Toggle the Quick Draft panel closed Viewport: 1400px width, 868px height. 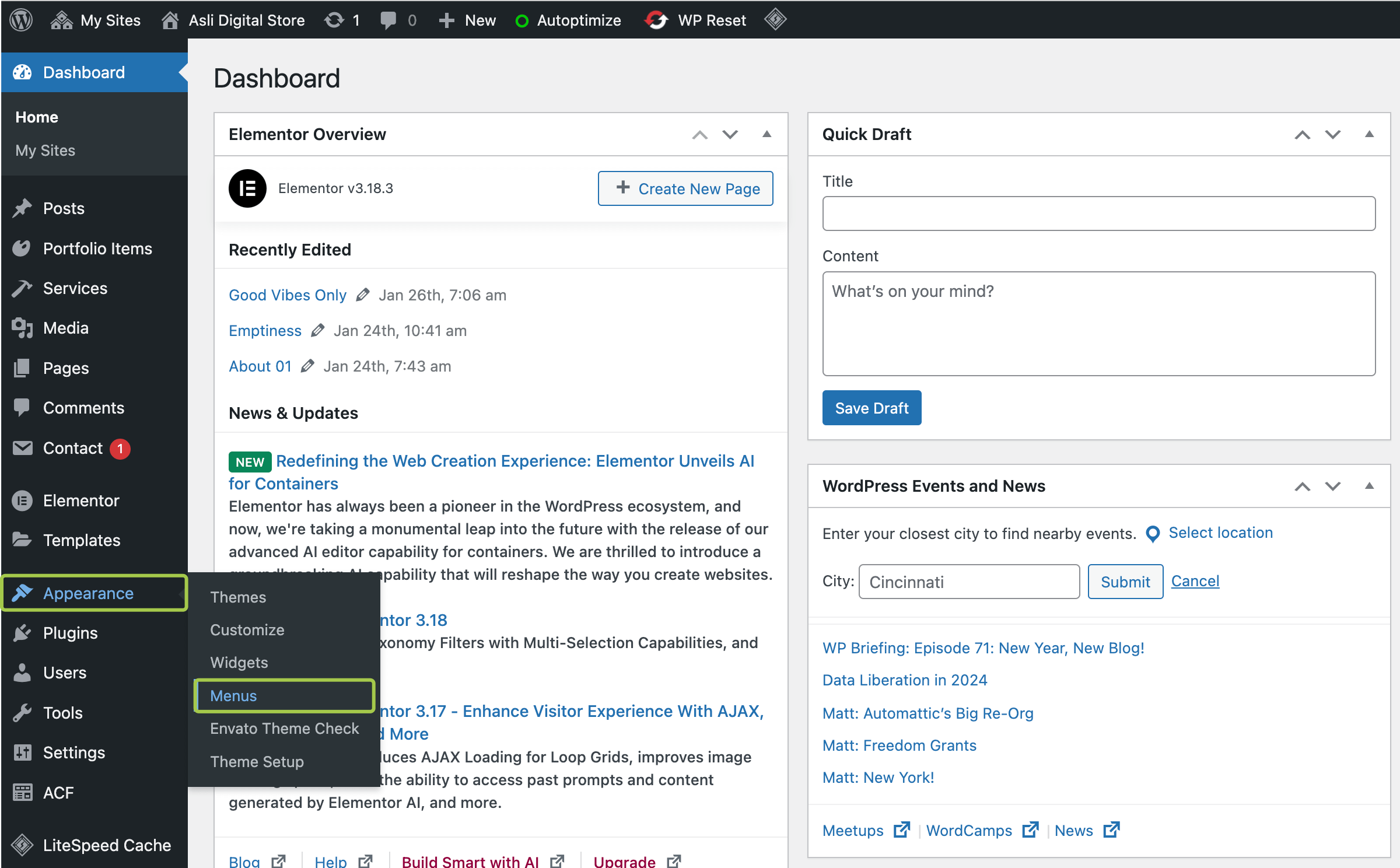[1369, 134]
